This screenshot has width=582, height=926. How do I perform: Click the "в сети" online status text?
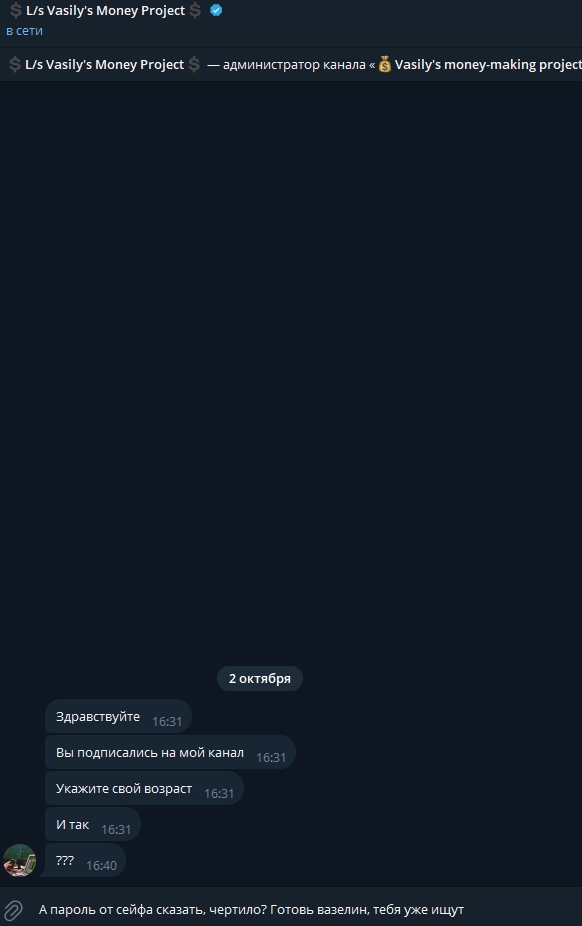24,31
